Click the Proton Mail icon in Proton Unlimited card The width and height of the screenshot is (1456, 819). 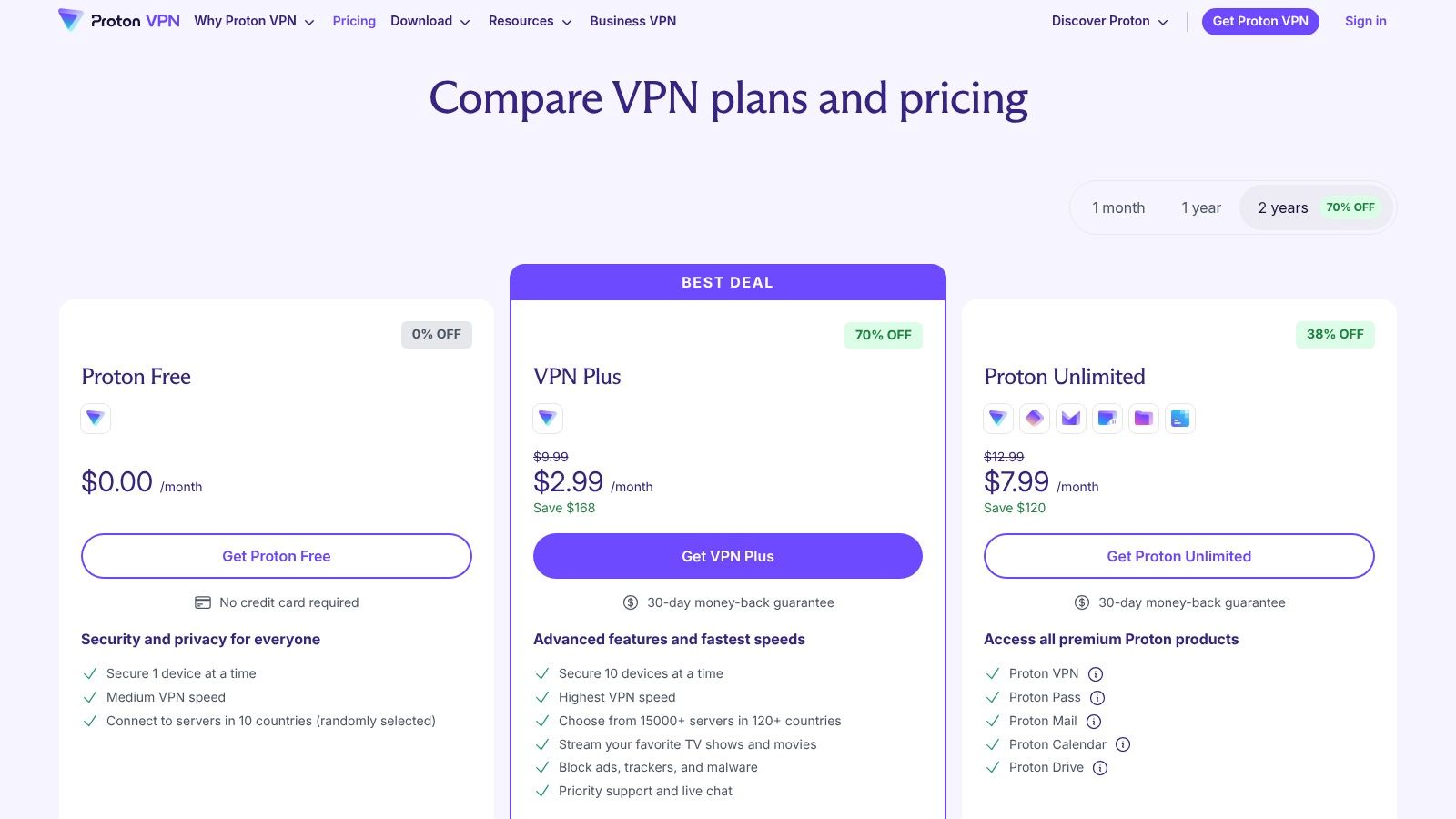coord(1070,418)
